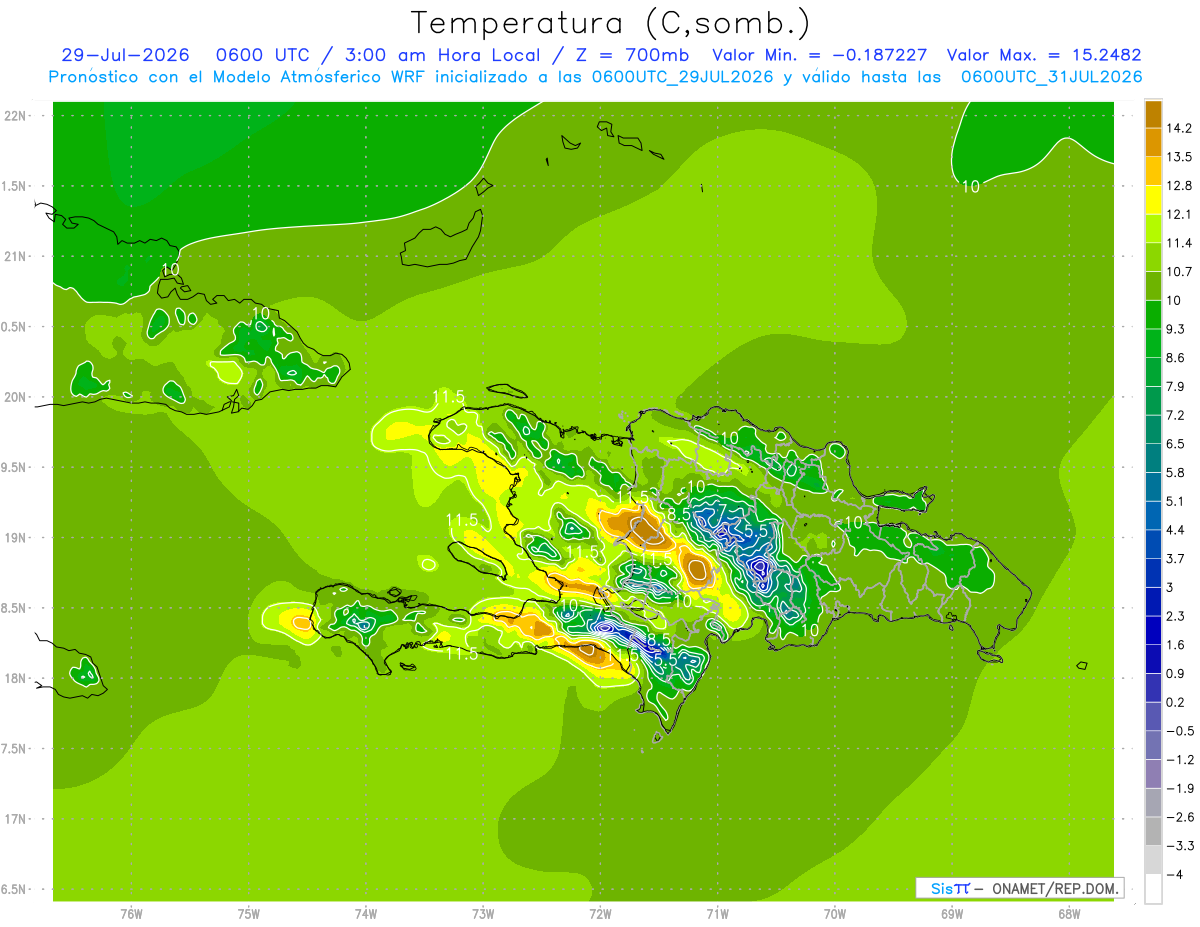Click the '71W' longitude axis label
Screen dimensions: 1200x927
(717, 914)
